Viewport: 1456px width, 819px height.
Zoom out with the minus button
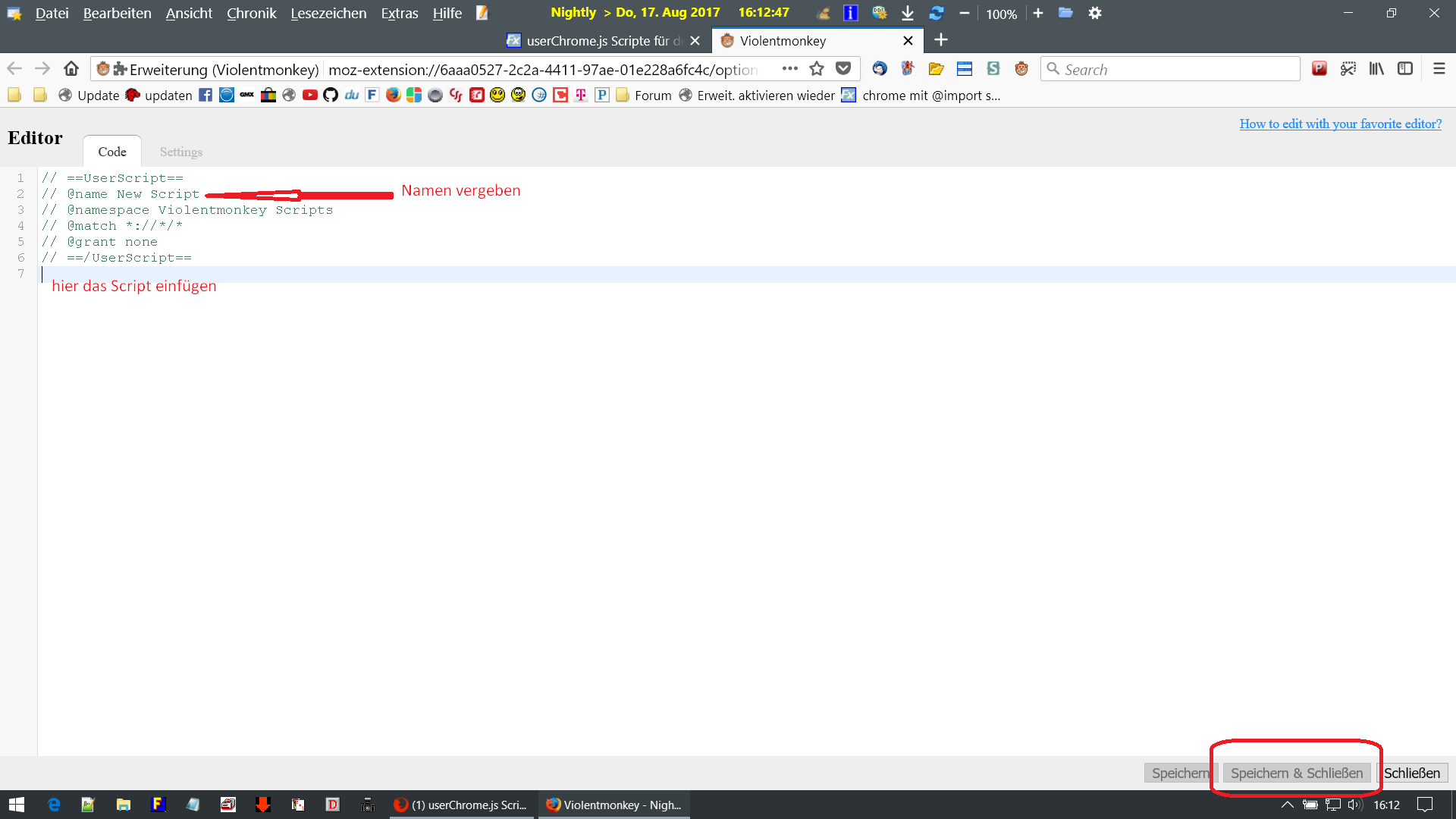point(964,13)
